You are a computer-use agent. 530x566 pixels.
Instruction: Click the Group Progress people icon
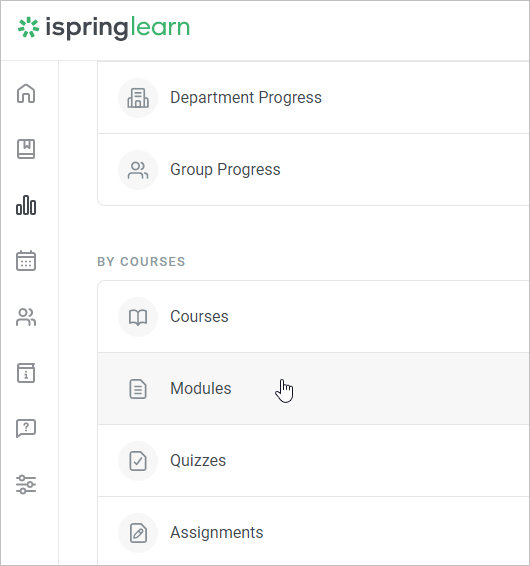click(x=138, y=170)
